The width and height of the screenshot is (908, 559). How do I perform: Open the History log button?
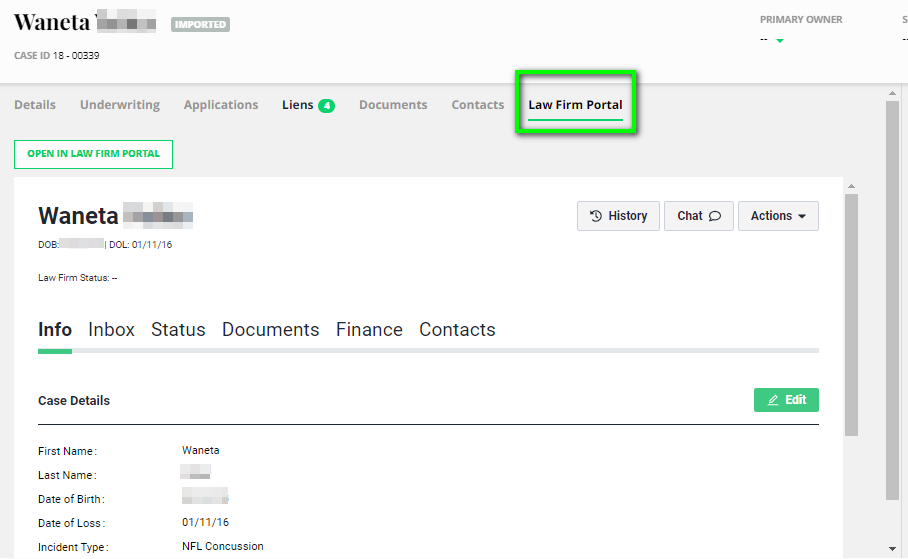tap(618, 216)
